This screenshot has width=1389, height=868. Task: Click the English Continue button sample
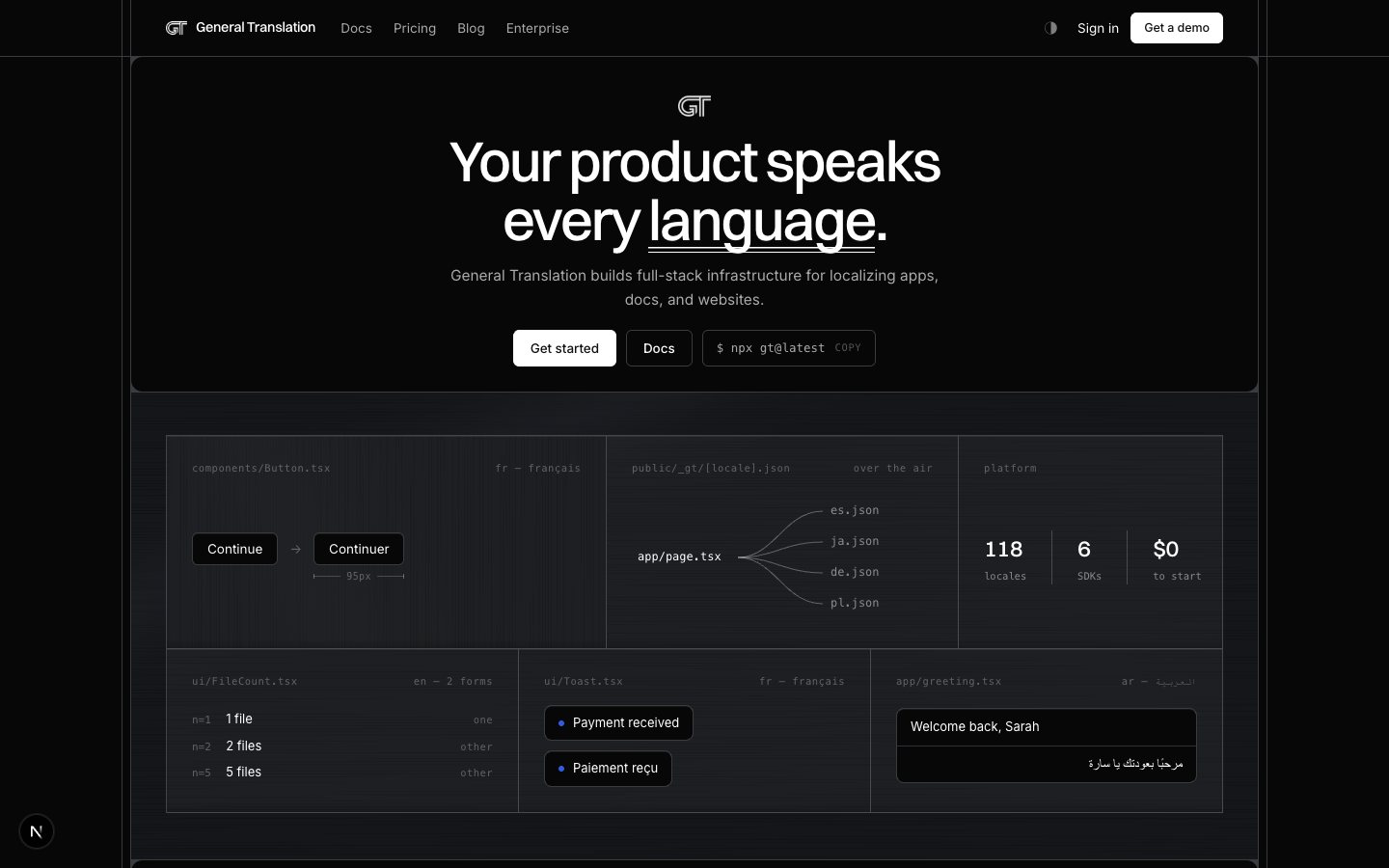pos(234,549)
